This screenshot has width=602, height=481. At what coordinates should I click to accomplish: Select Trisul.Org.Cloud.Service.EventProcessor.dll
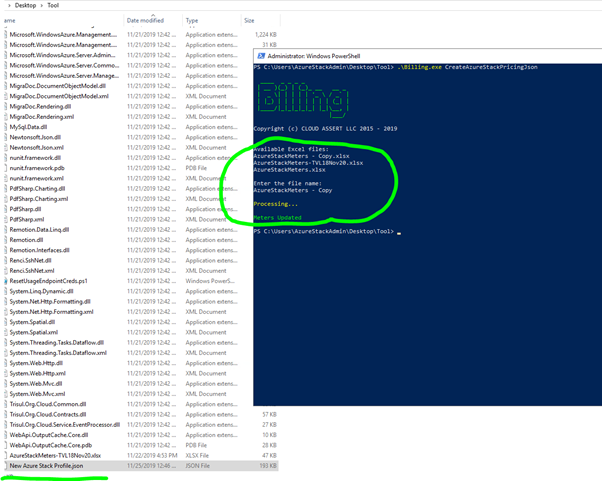tap(65, 425)
